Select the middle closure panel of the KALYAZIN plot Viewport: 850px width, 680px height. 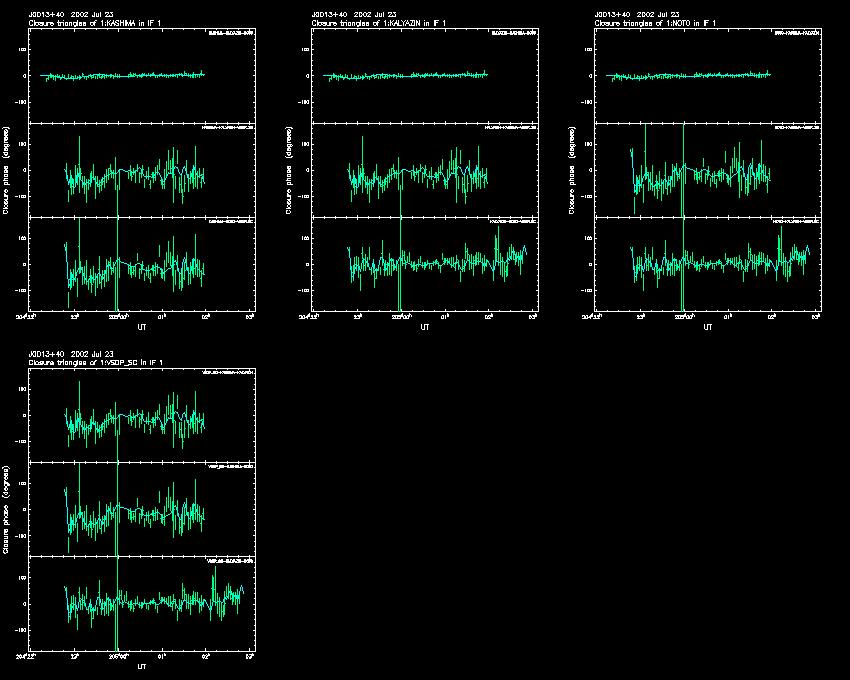[x=424, y=170]
